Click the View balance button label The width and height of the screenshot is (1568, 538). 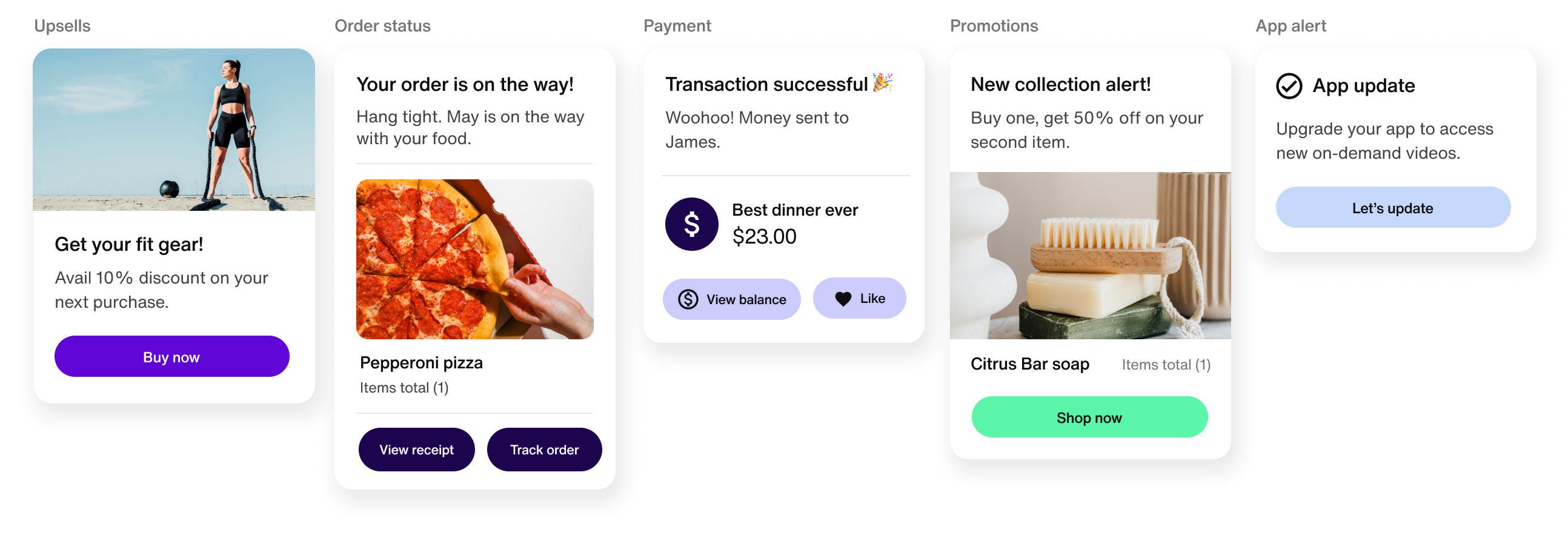746,299
